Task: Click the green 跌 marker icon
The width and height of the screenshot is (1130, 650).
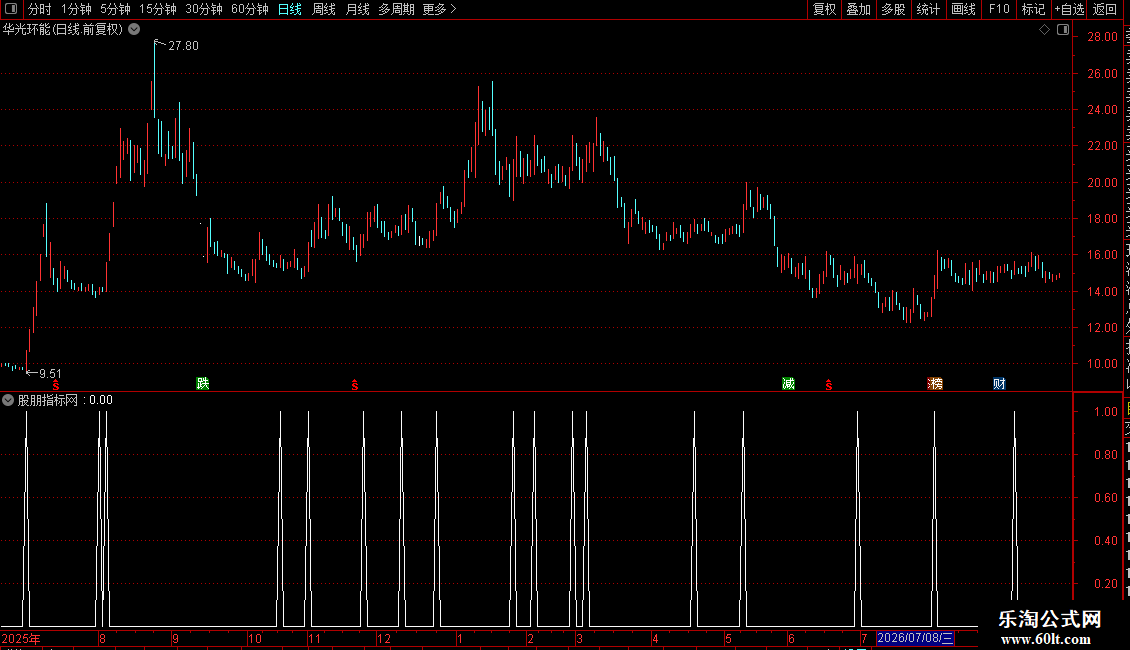Action: (x=203, y=383)
